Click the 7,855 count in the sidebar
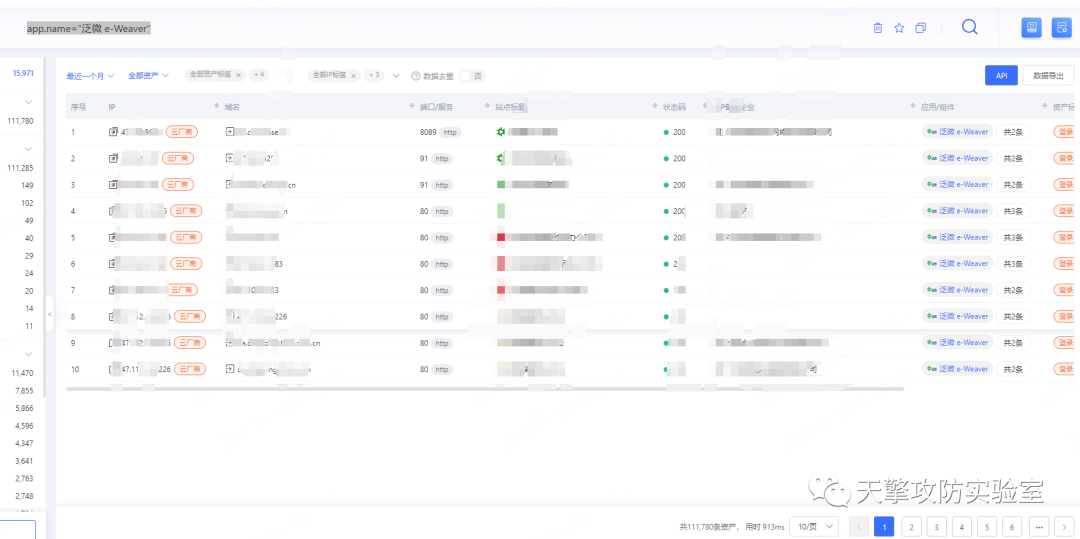 [x=24, y=390]
